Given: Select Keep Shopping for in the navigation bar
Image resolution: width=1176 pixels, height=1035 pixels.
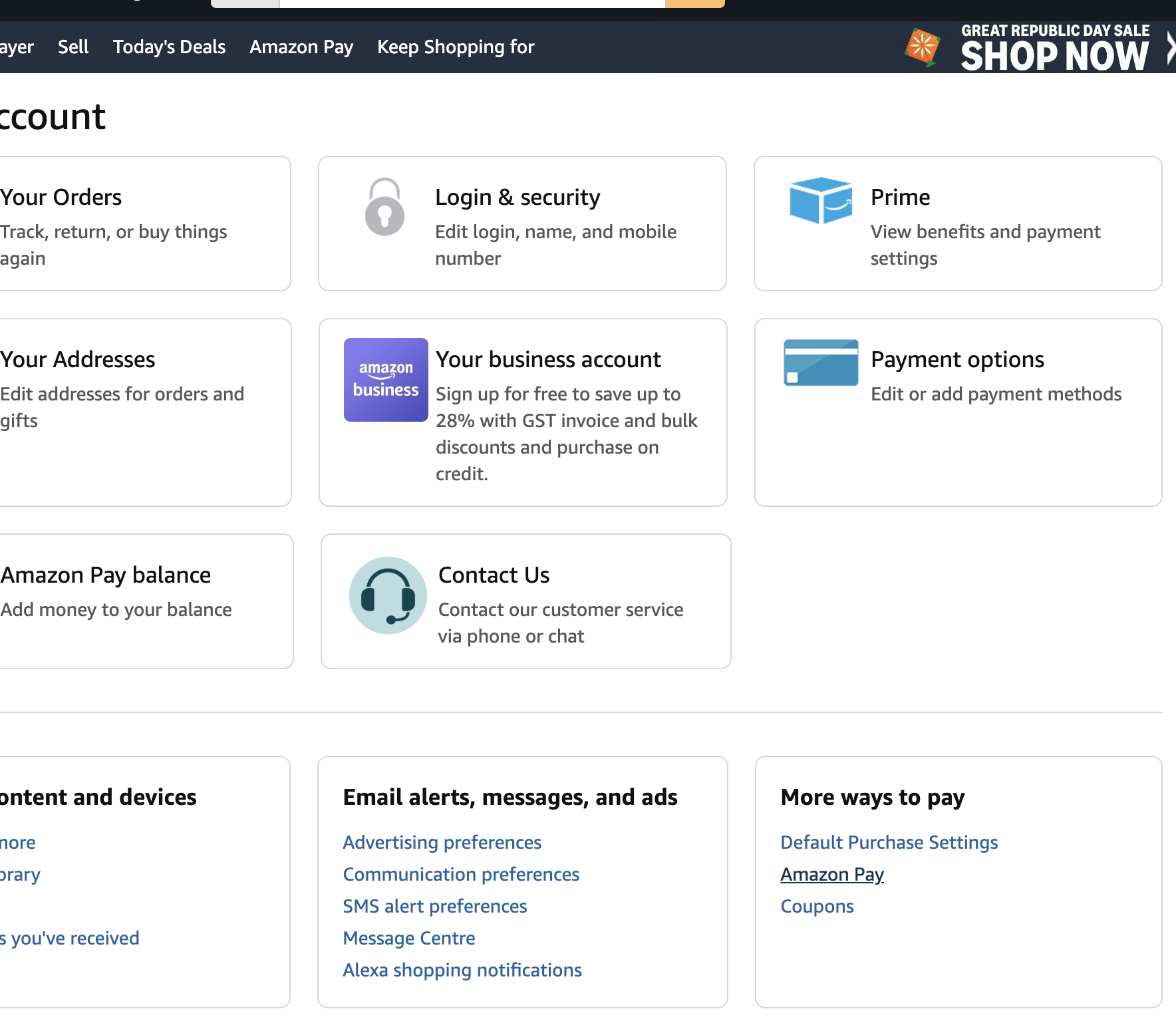Looking at the screenshot, I should click(456, 47).
